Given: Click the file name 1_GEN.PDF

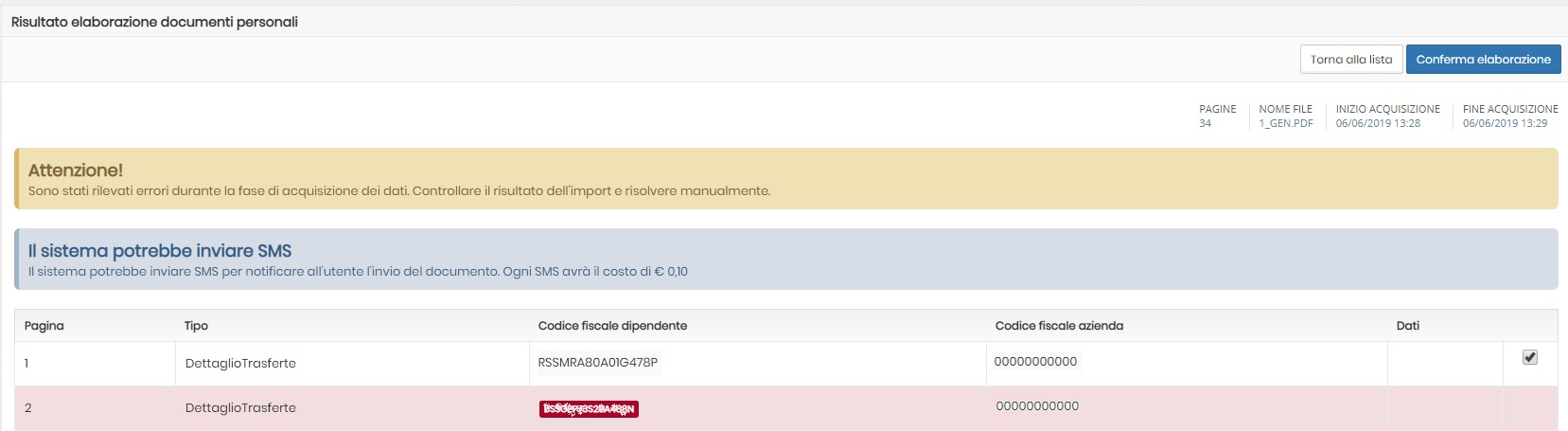Looking at the screenshot, I should click(x=1285, y=123).
